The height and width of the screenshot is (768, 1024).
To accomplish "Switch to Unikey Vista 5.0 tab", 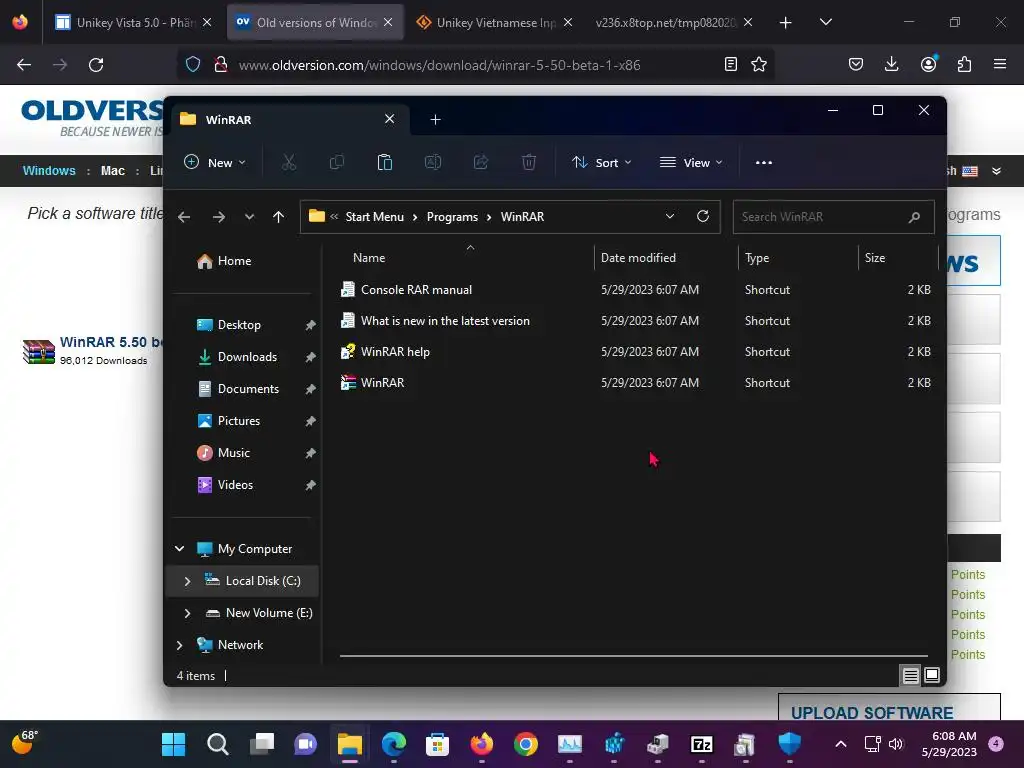I will 133,22.
